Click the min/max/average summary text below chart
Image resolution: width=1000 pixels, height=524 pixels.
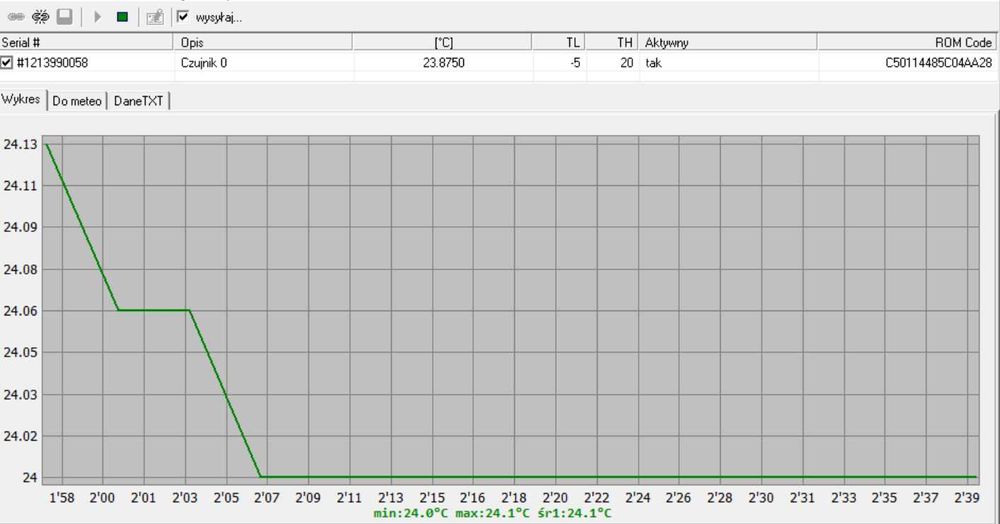click(492, 513)
